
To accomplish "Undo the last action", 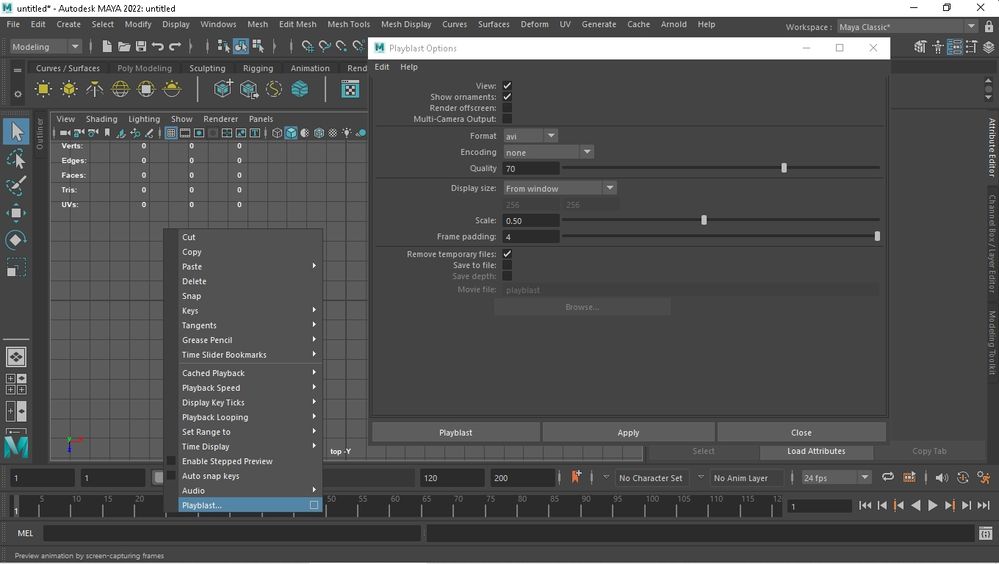I will [x=157, y=47].
